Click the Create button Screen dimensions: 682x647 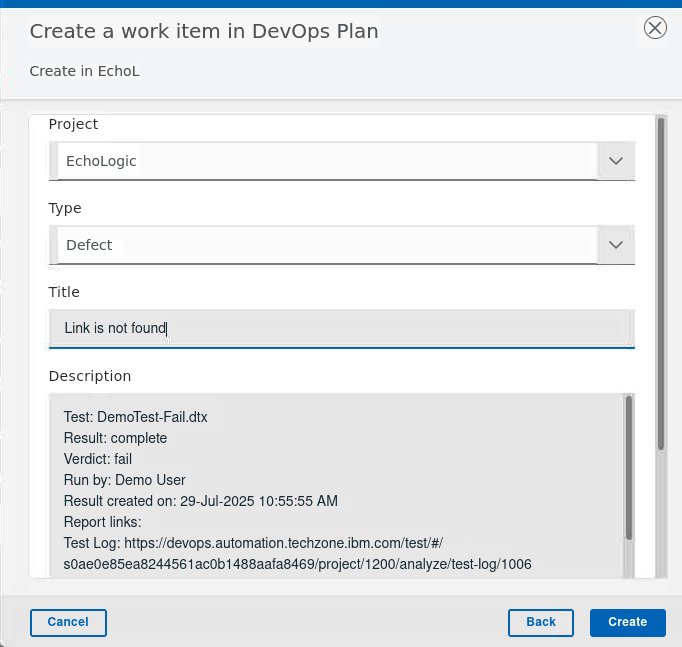point(628,623)
